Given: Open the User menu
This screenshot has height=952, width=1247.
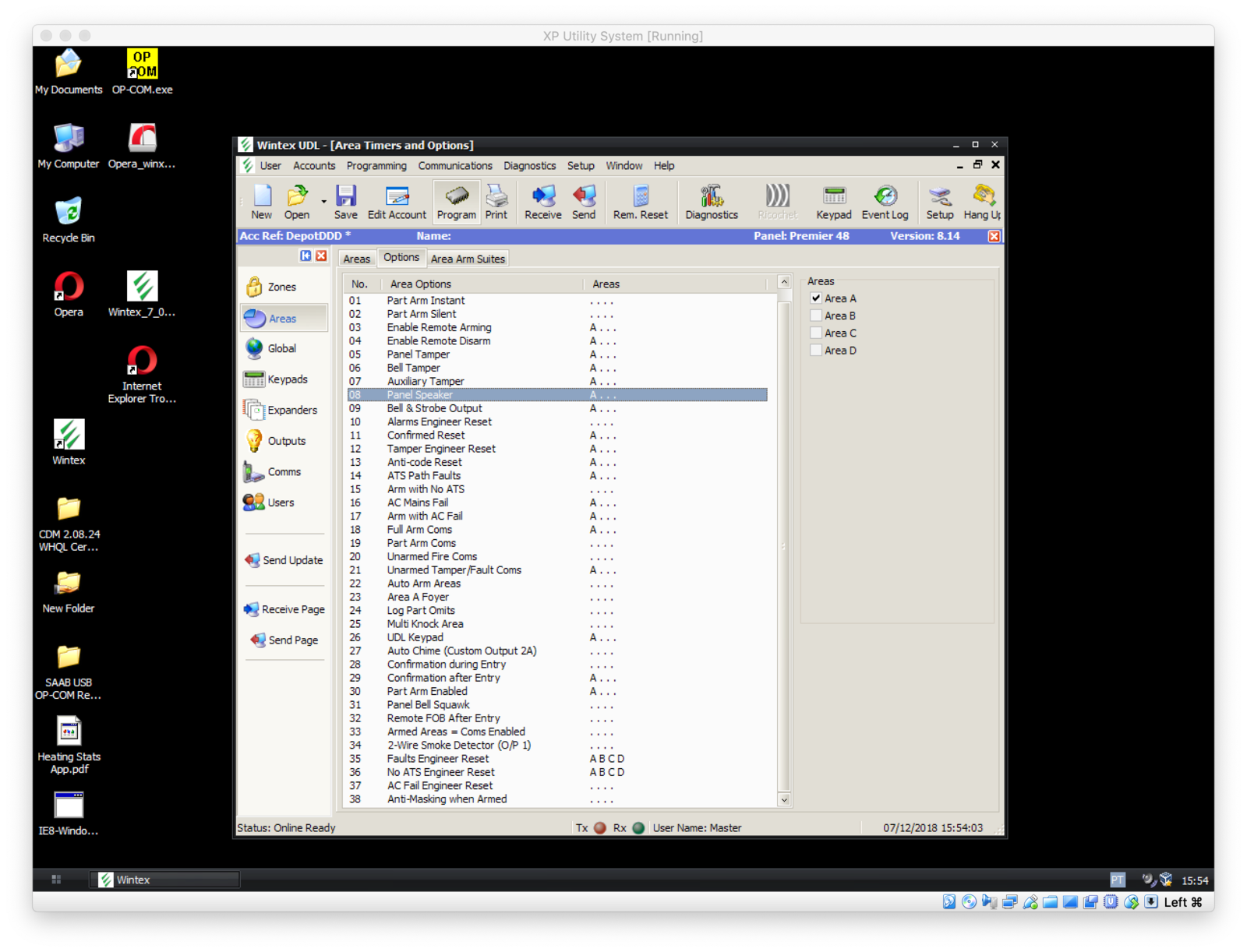Looking at the screenshot, I should click(270, 166).
